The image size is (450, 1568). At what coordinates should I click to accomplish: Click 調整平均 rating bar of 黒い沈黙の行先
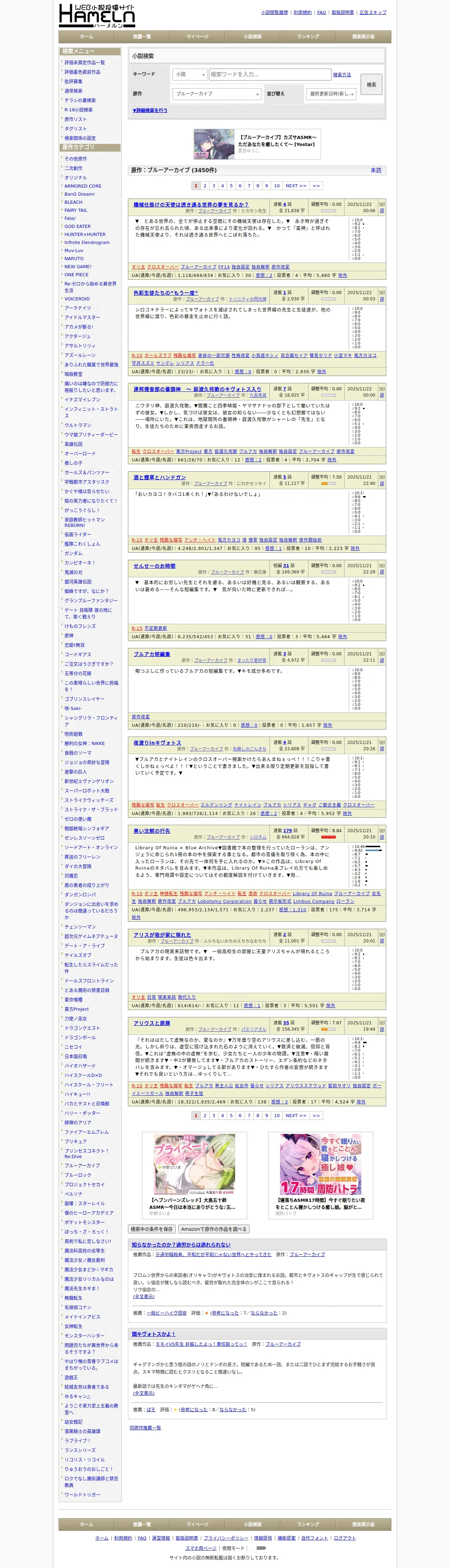point(329,837)
